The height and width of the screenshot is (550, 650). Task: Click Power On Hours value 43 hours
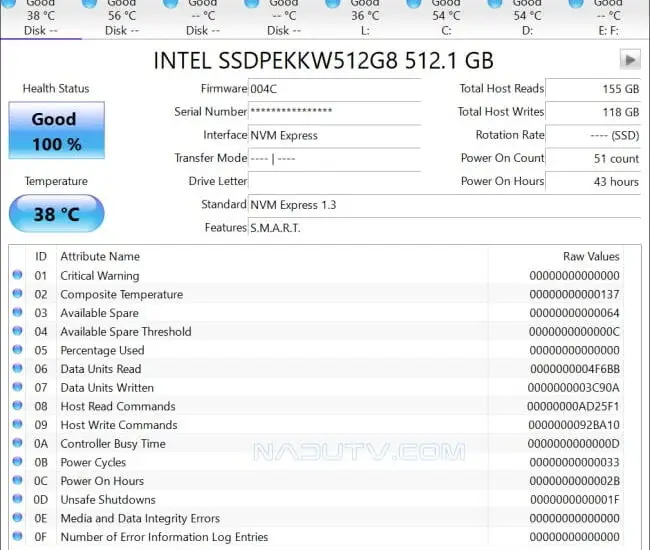pos(593,182)
